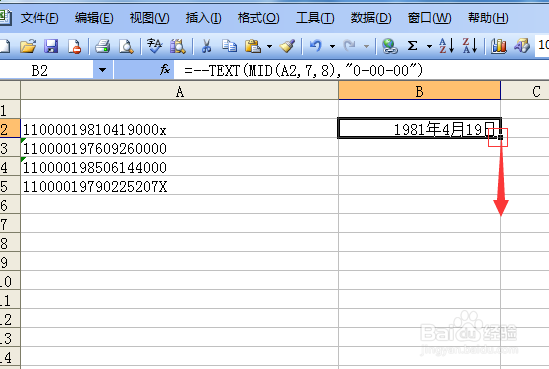Image resolution: width=549 pixels, height=369 pixels.
Task: Click the Open folder toolbar icon
Action: [28, 46]
